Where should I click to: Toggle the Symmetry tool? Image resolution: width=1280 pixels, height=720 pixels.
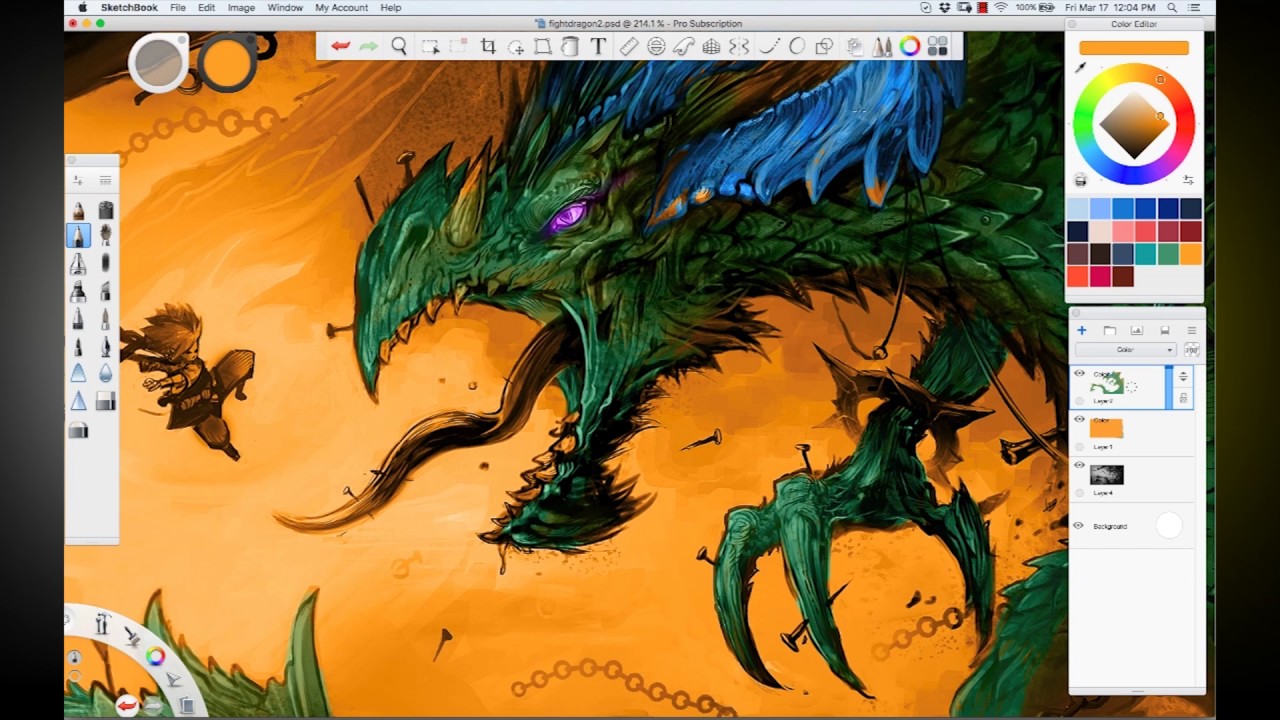click(739, 46)
